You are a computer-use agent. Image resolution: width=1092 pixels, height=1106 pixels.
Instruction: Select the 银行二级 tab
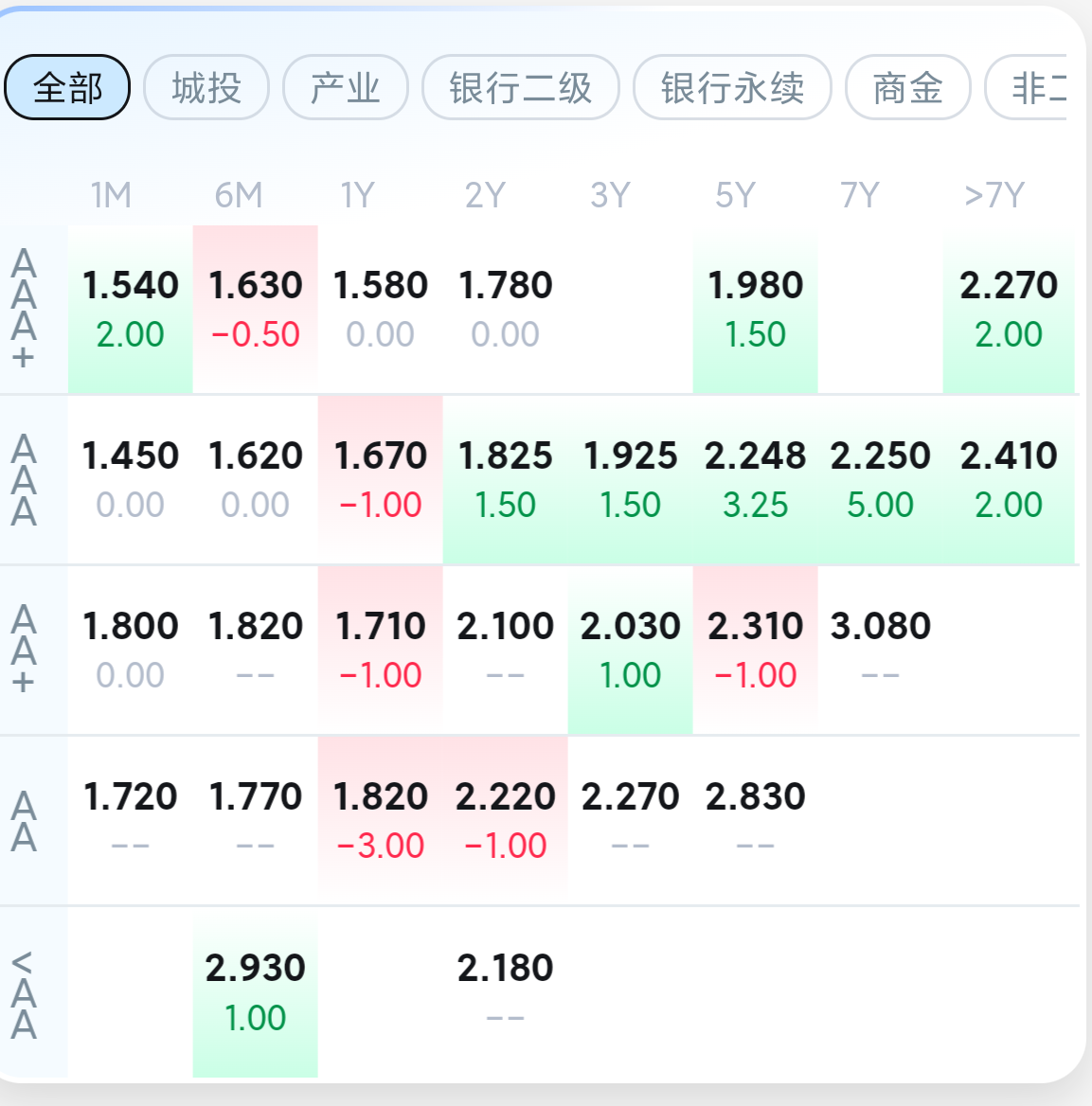point(521,88)
